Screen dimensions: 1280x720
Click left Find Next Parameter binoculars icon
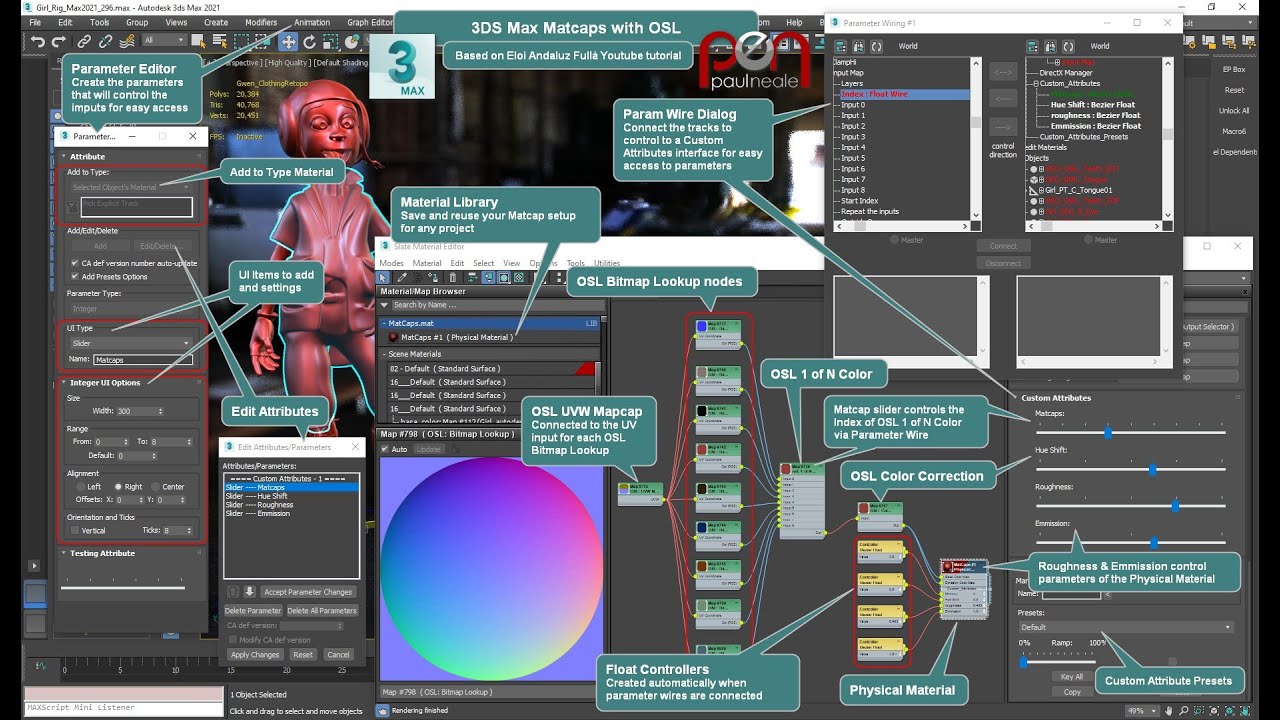[858, 46]
